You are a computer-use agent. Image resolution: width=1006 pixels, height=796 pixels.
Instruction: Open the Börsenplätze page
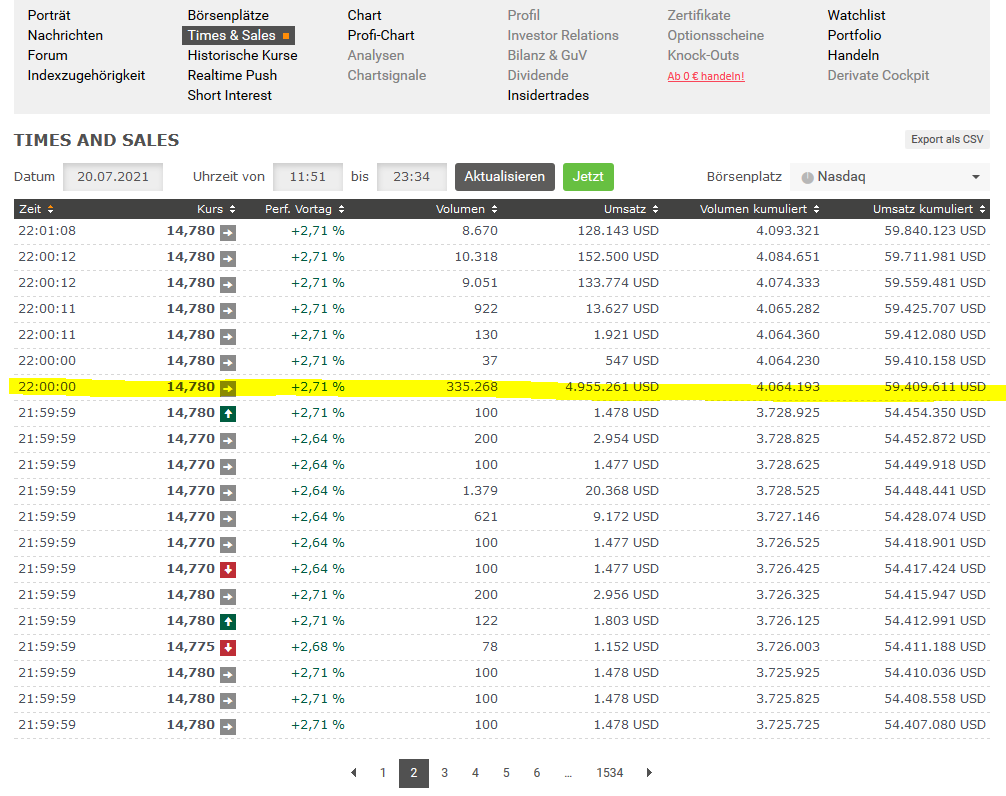point(228,15)
